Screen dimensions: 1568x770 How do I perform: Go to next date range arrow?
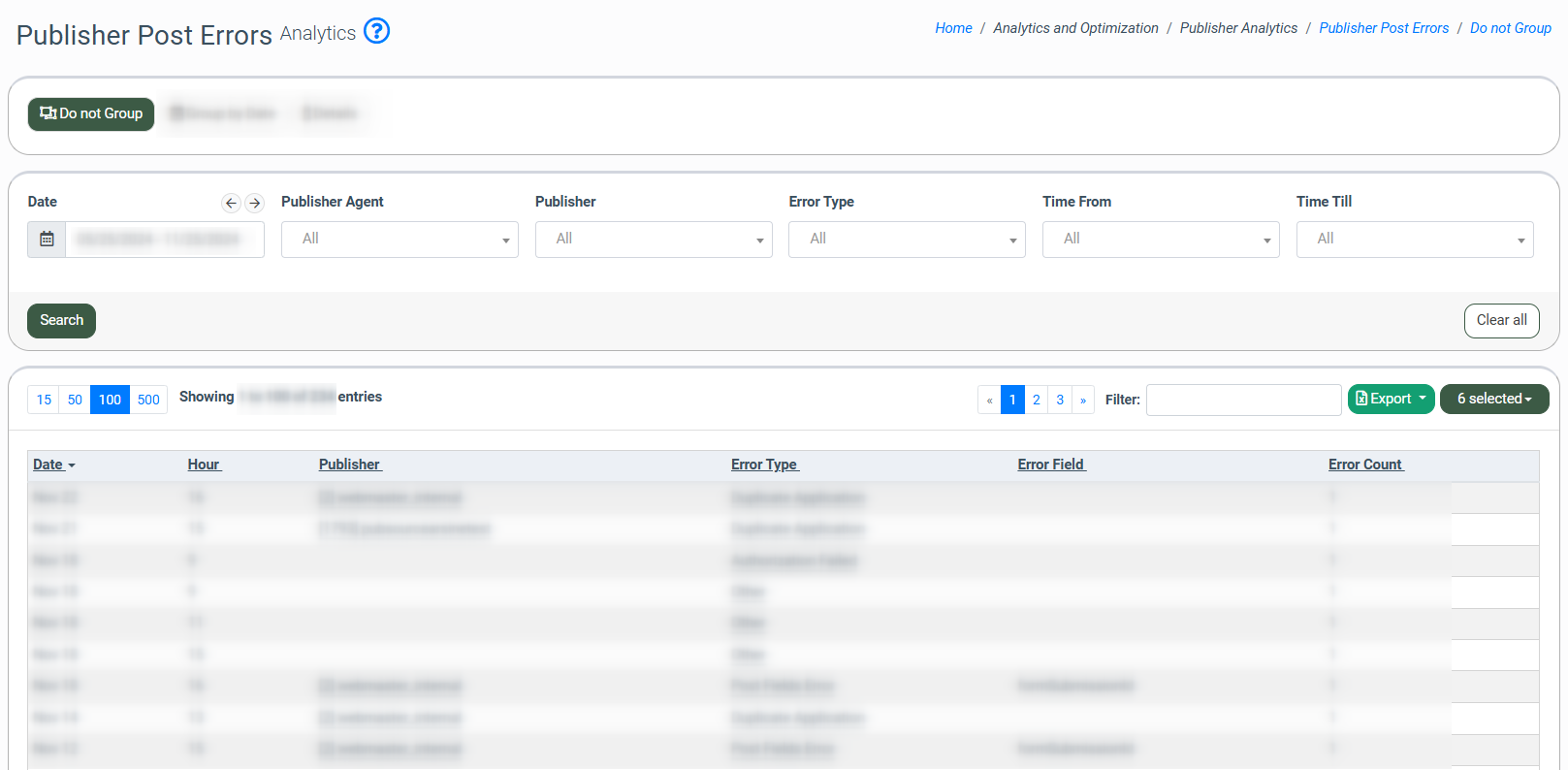coord(255,203)
